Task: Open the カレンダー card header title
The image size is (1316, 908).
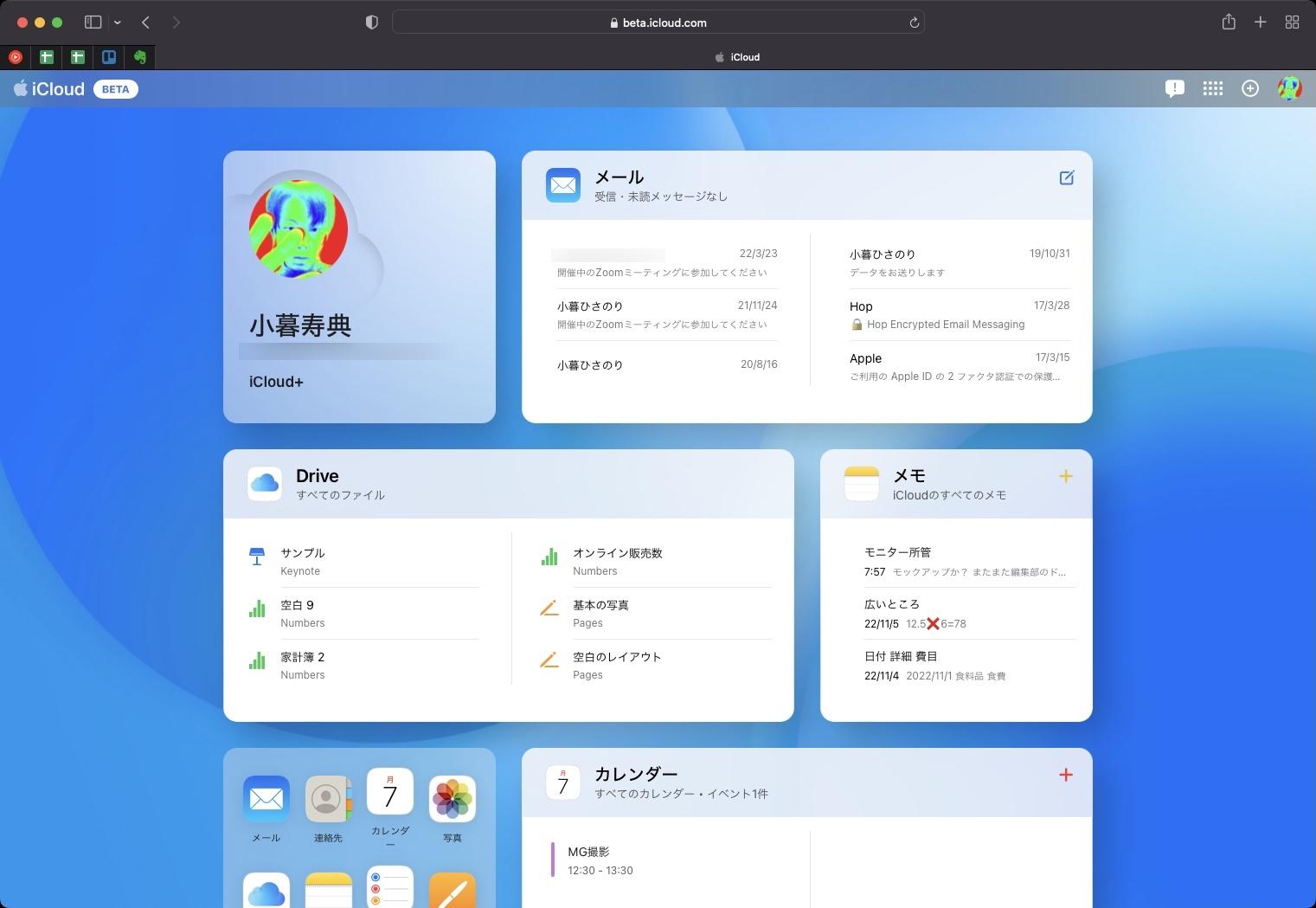Action: (636, 774)
